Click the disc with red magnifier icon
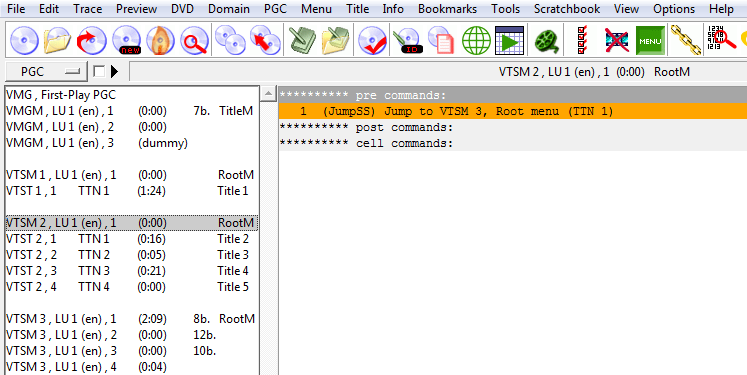Screen dimensions: 747x375 tap(194, 41)
